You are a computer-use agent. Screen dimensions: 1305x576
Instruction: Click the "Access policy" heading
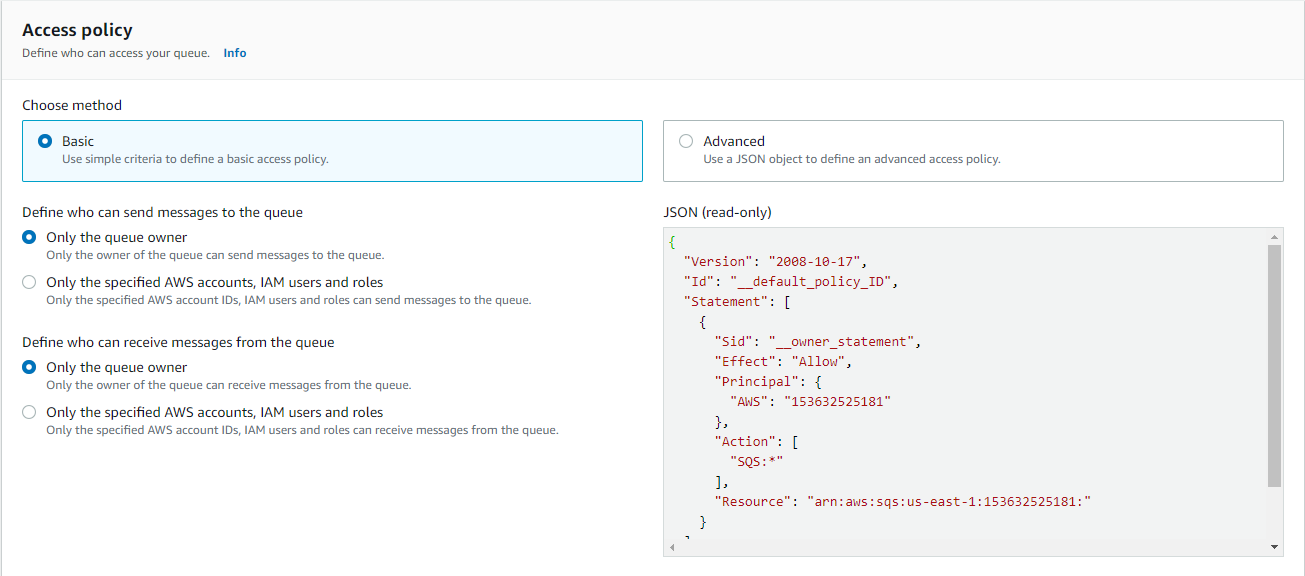[77, 30]
